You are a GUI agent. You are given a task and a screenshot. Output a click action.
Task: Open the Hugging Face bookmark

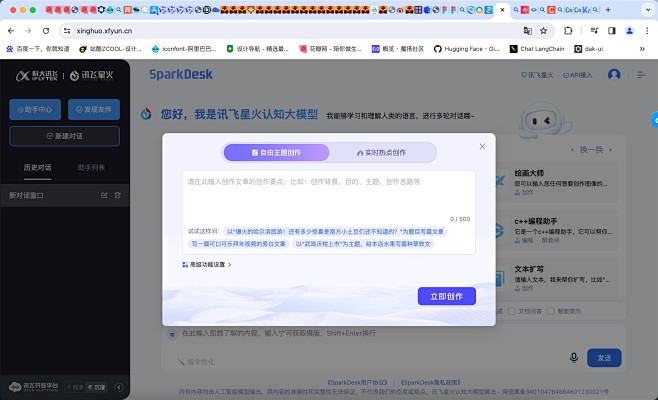[467, 49]
